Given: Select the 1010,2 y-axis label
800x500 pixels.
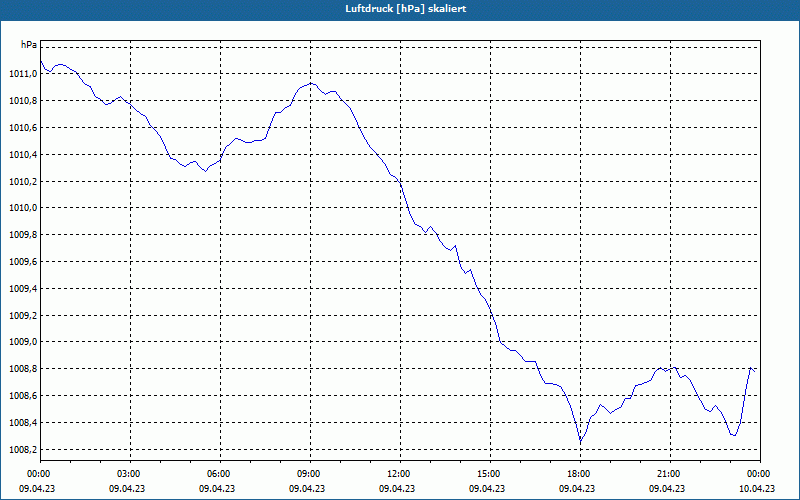Looking at the screenshot, I should 23,182.
